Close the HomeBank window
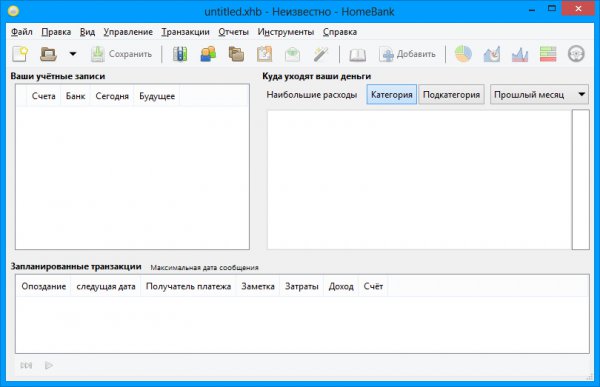The width and height of the screenshot is (600, 387). pos(578,8)
